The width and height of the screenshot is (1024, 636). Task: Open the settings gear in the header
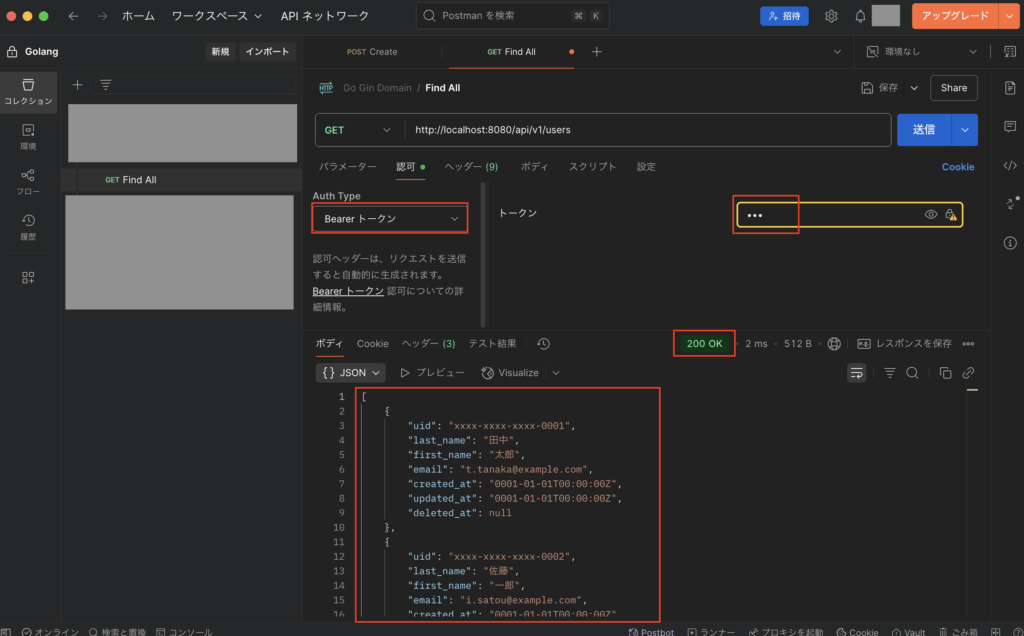(x=831, y=16)
